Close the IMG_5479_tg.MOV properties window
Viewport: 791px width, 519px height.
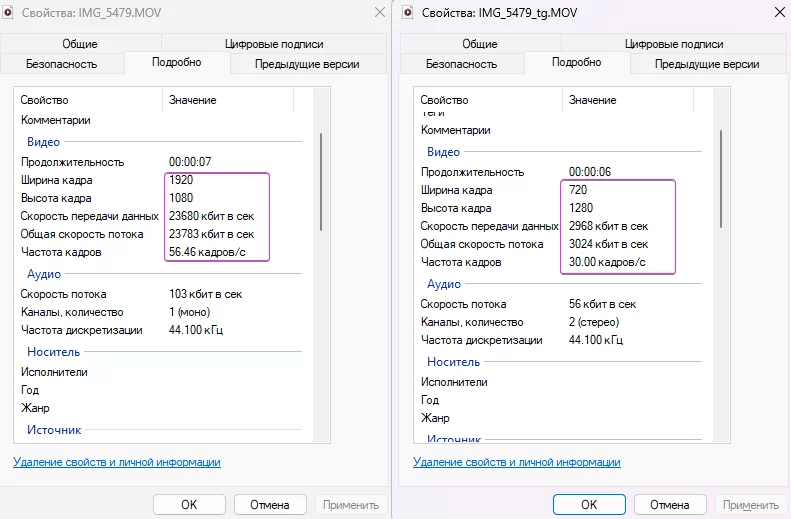click(778, 12)
